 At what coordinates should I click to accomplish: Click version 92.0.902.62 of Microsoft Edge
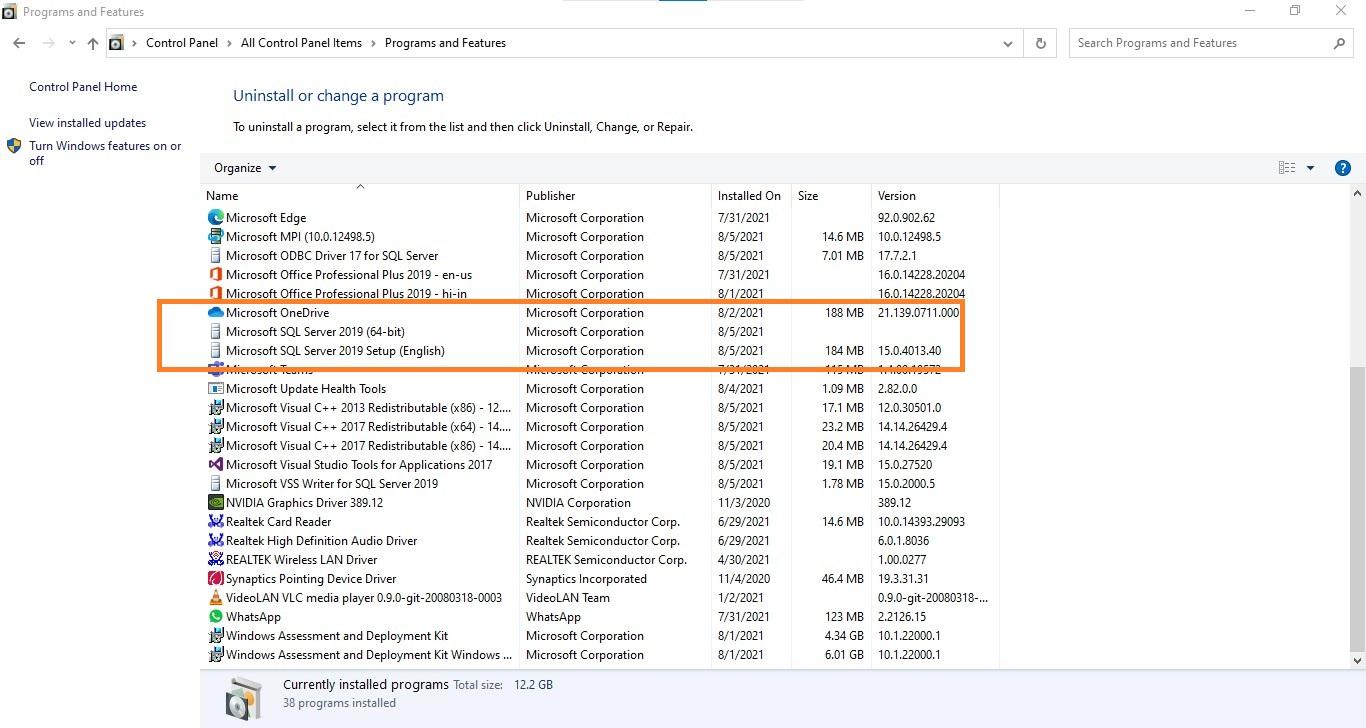click(906, 218)
